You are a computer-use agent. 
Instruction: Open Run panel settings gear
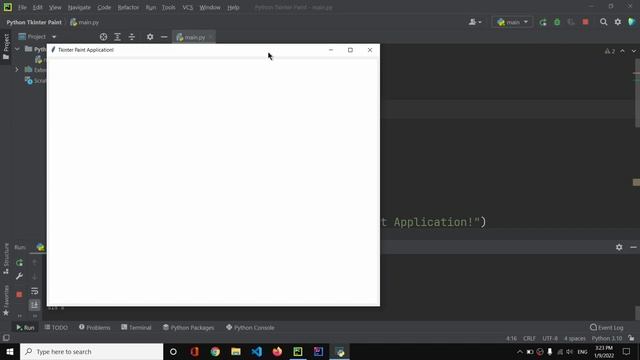coord(619,247)
